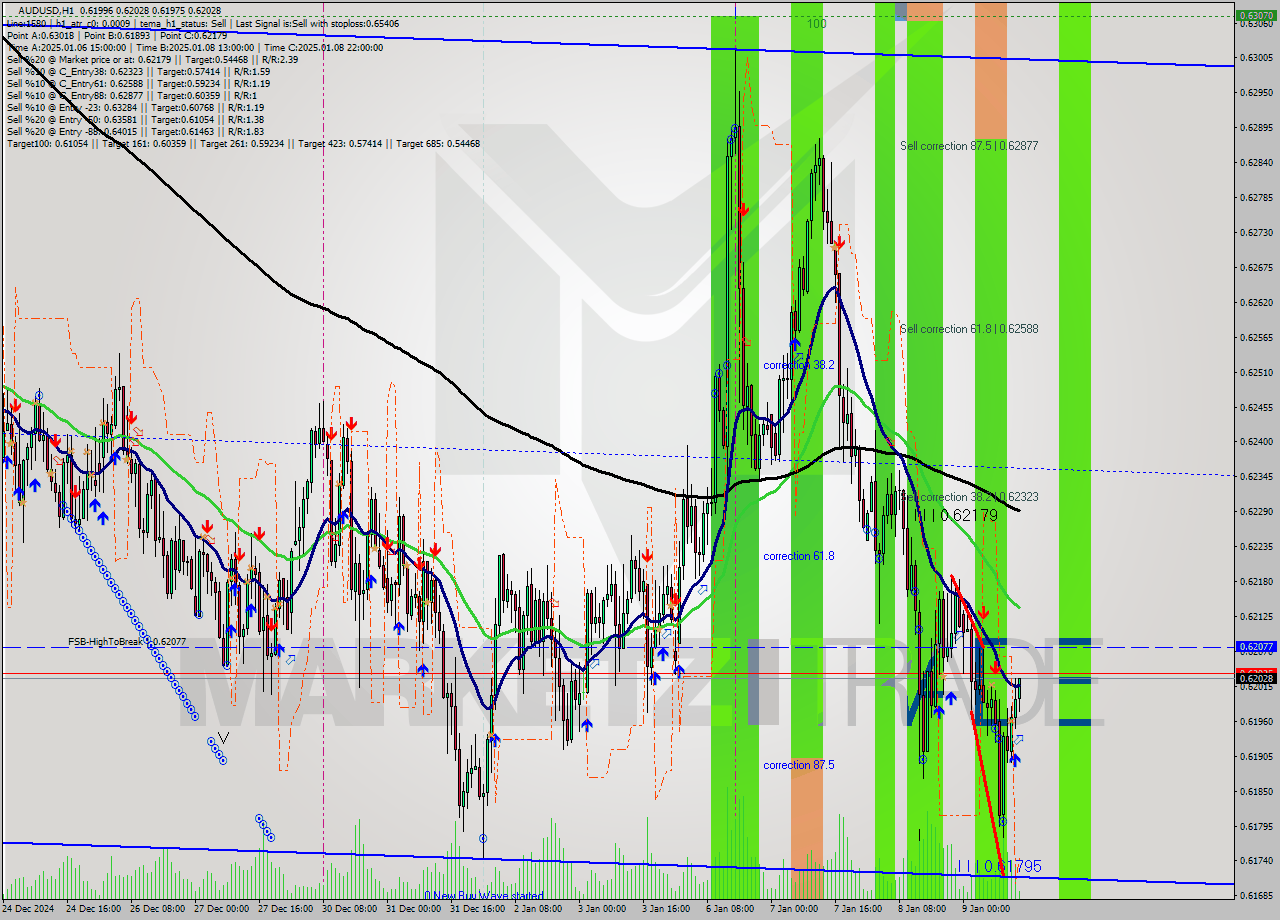Click the '8 Jan 08:00' time axis label

click(x=922, y=909)
